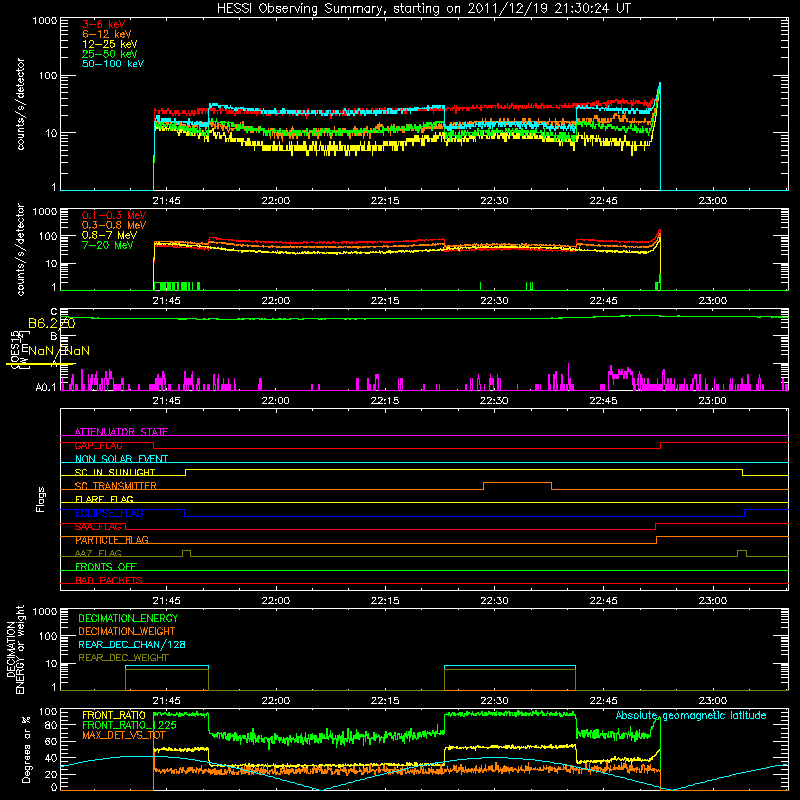This screenshot has width=800, height=800.
Task: Click the yellow B6.2/0 GOES annotation
Action: pyautogui.click(x=52, y=323)
